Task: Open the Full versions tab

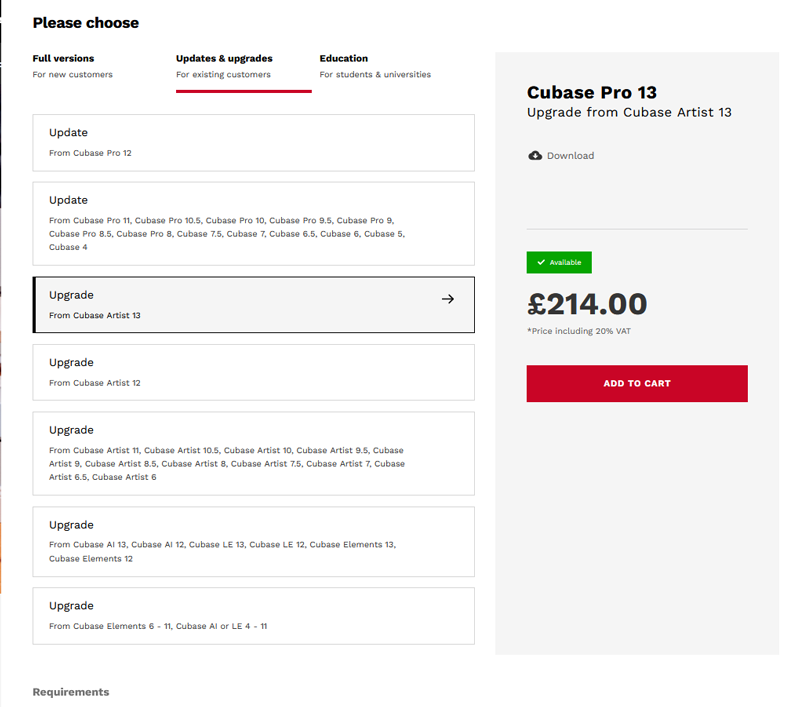Action: click(x=72, y=66)
